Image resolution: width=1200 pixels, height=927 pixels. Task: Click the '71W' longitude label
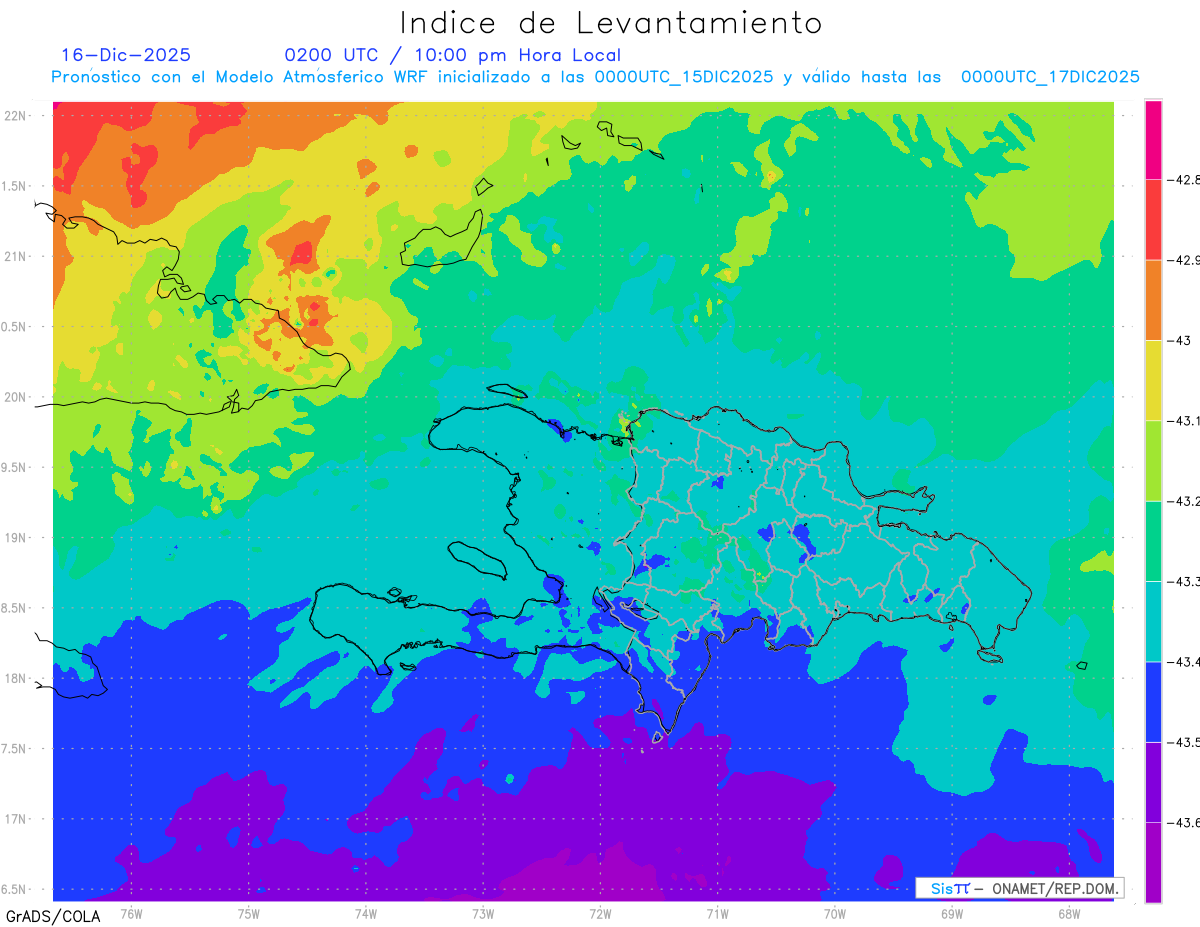[x=717, y=914]
